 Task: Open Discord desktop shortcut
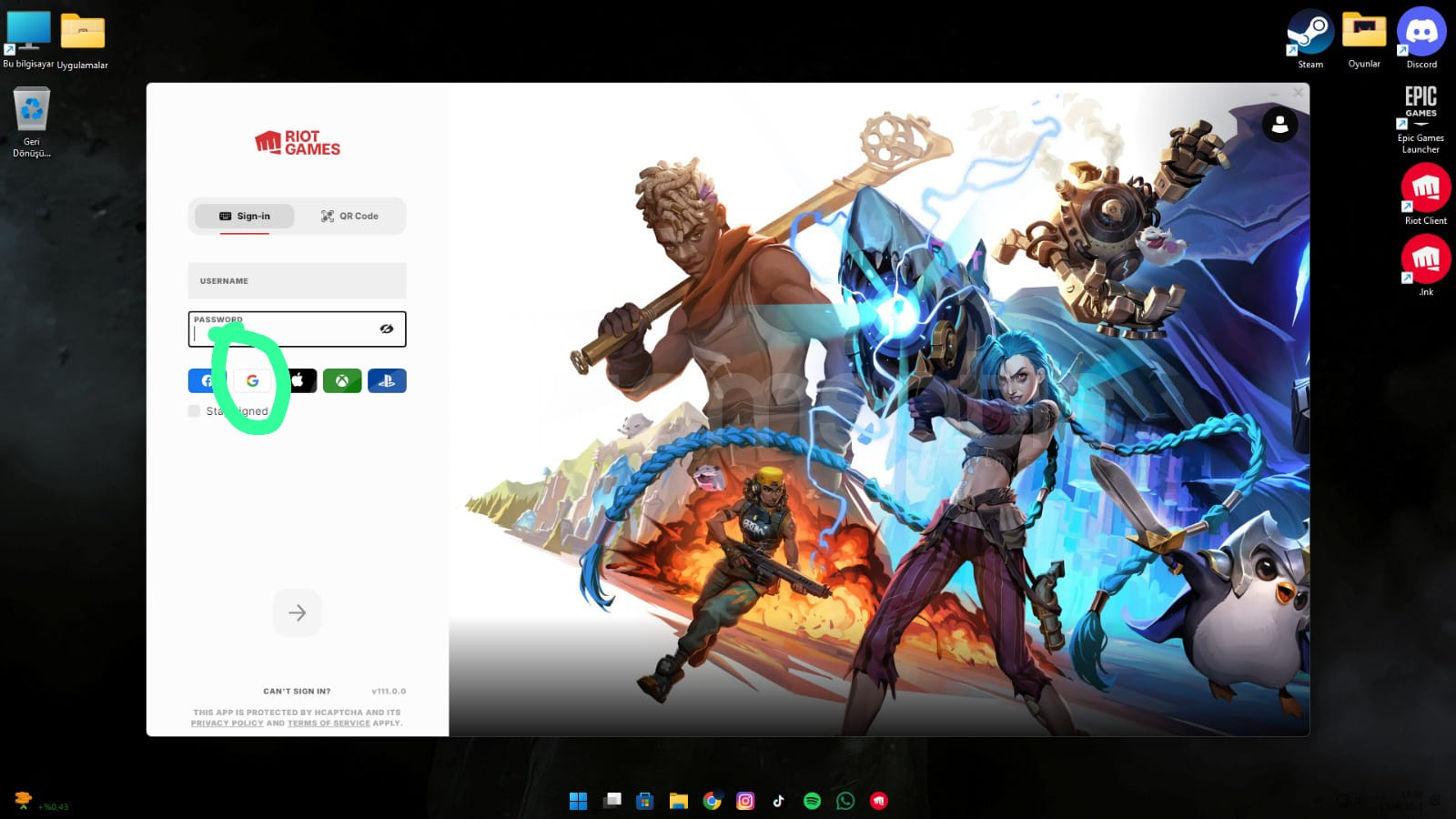[x=1421, y=35]
